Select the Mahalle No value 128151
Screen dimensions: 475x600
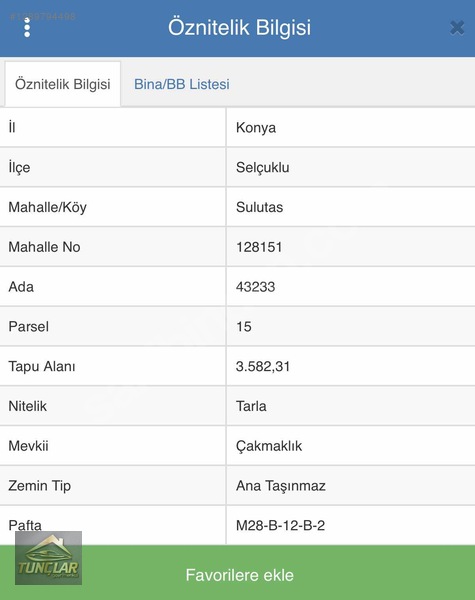pyautogui.click(x=259, y=247)
